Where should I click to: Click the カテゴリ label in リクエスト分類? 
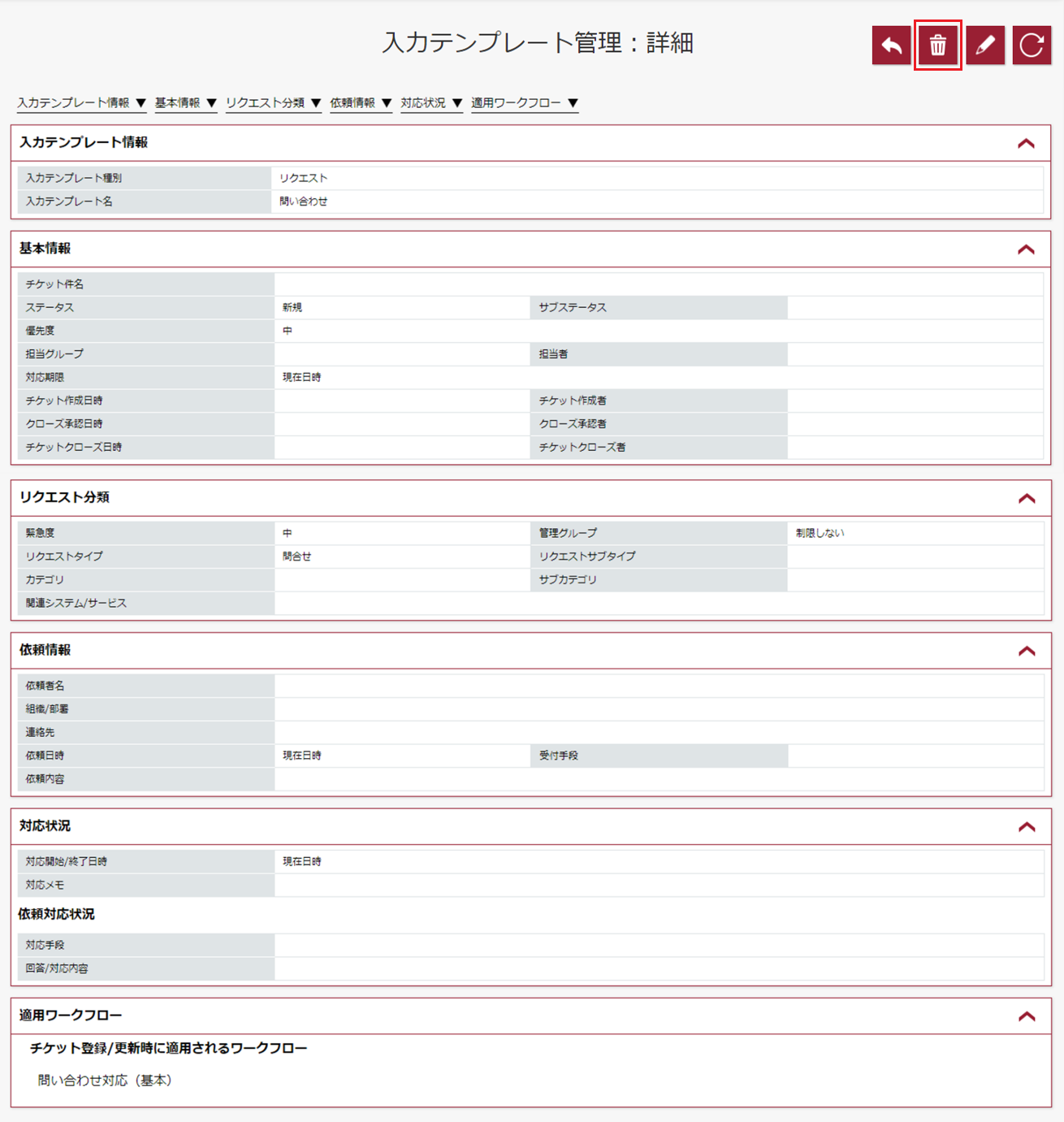45,580
